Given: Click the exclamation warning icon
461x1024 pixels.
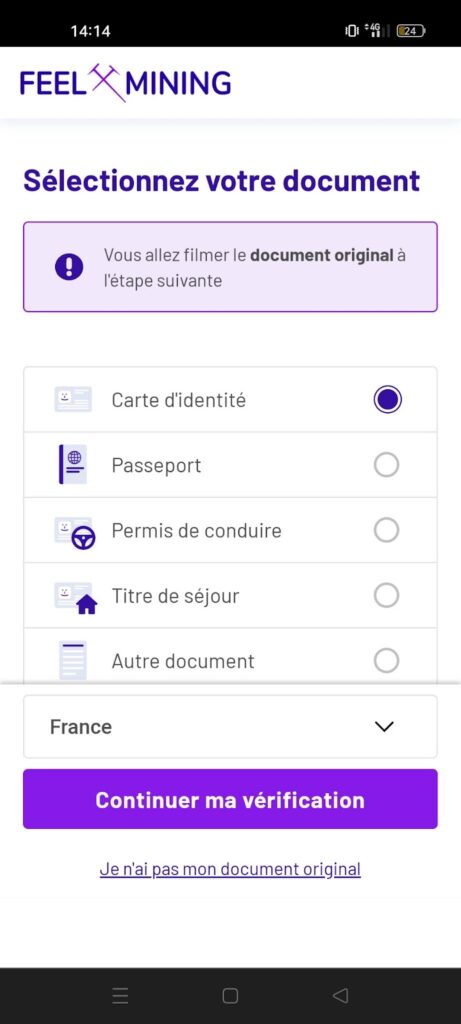Looking at the screenshot, I should point(69,266).
